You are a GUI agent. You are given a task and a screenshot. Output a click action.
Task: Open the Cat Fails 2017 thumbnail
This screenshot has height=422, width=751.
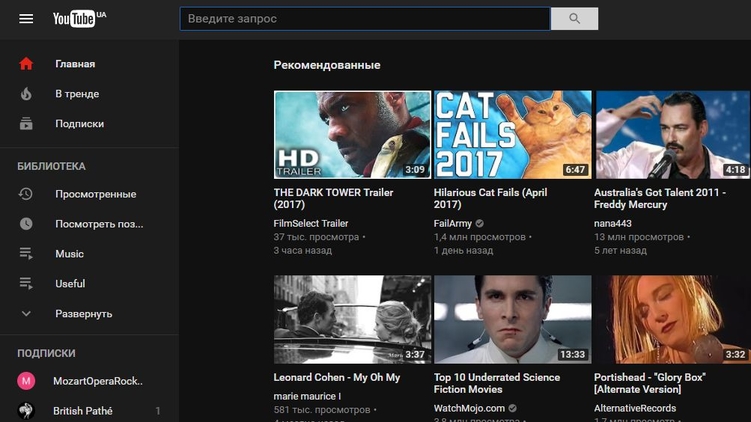pos(512,134)
